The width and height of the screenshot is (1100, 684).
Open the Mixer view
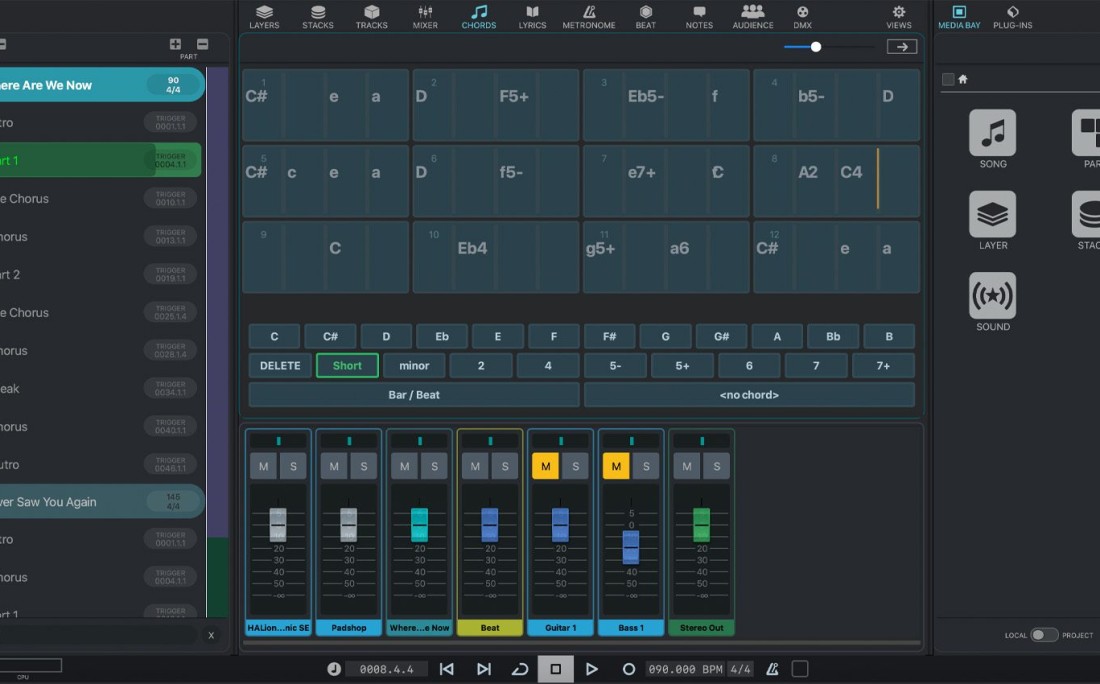(x=425, y=17)
